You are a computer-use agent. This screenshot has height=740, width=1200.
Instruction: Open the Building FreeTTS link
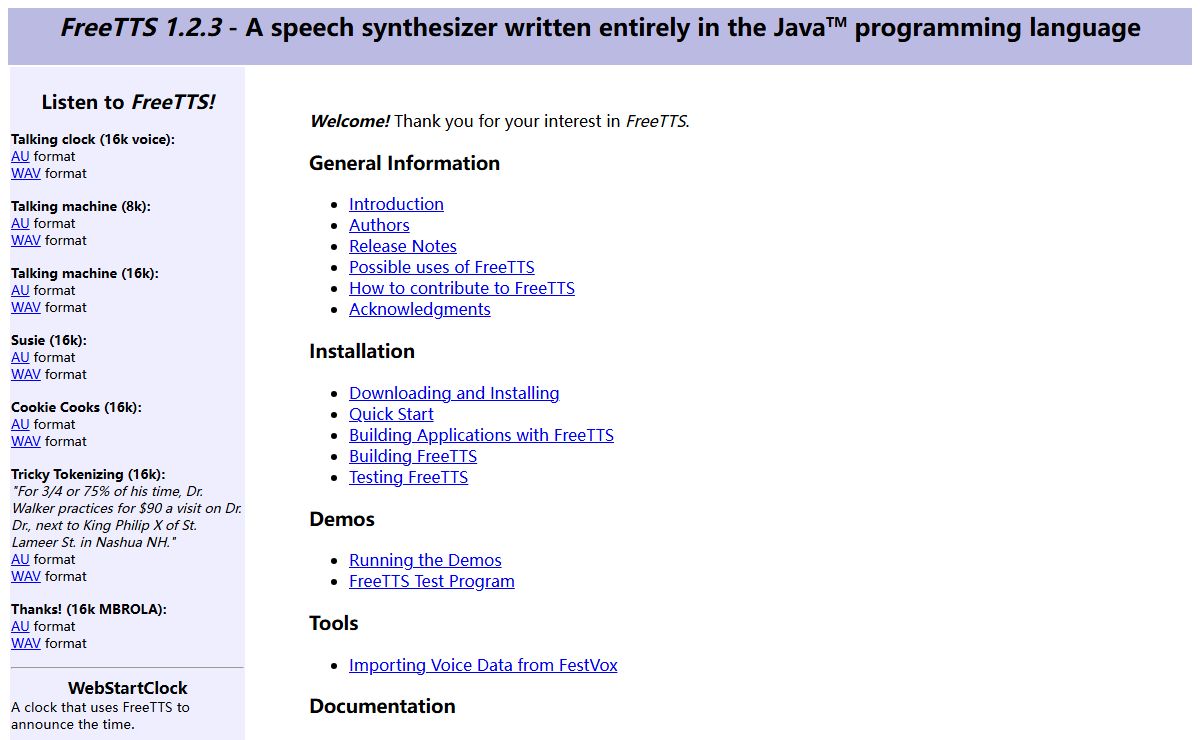point(413,456)
